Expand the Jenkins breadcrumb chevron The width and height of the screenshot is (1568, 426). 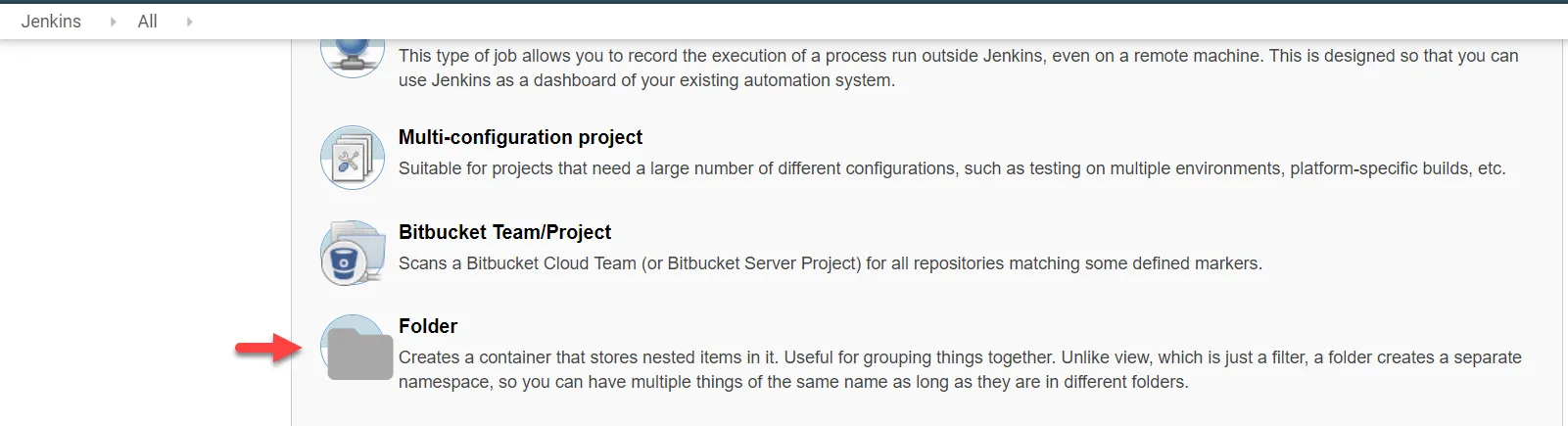coord(113,22)
